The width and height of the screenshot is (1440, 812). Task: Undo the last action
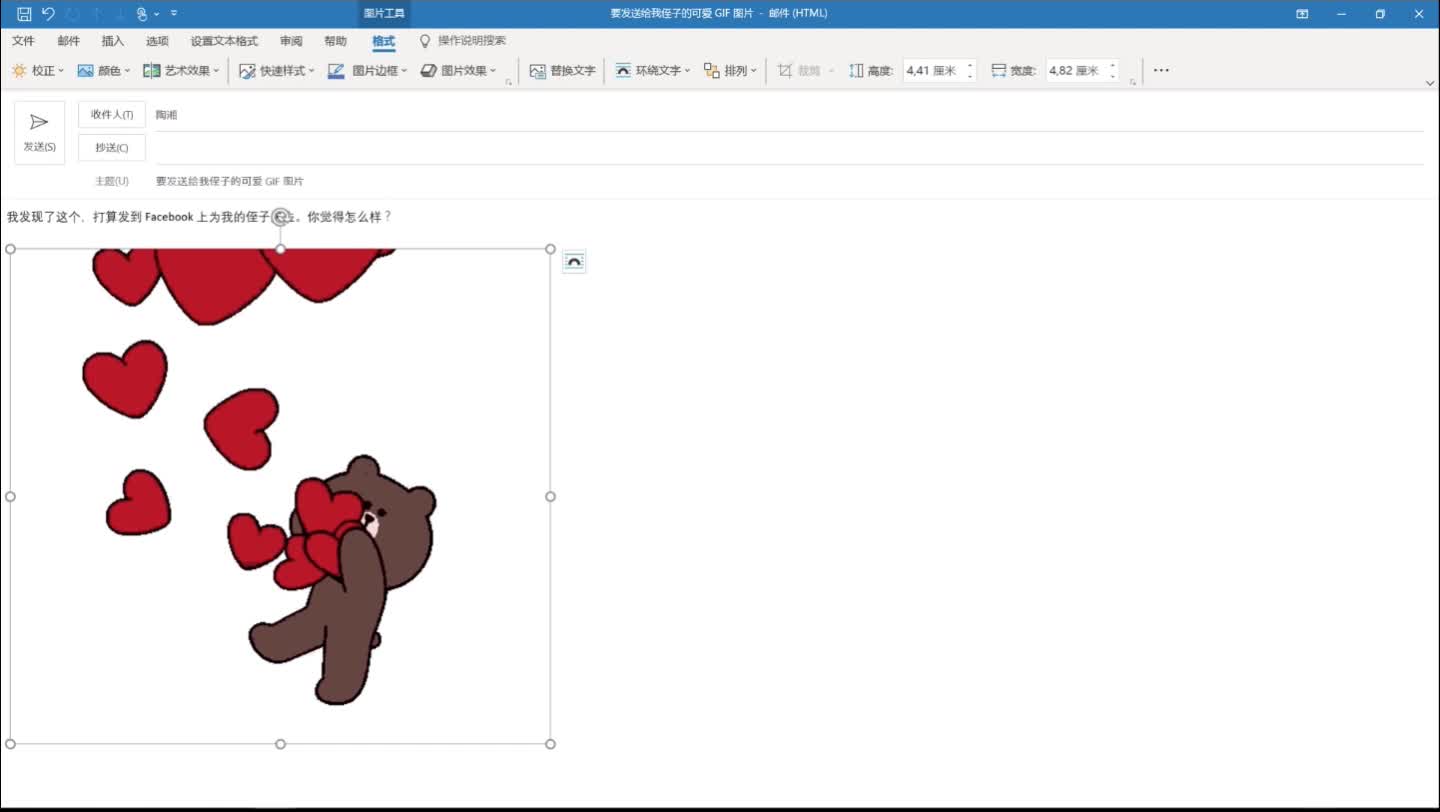pos(48,14)
